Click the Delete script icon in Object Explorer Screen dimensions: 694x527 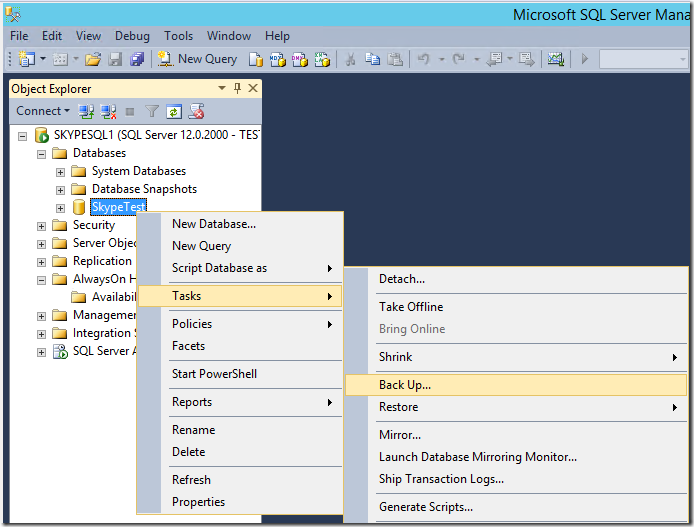tap(196, 111)
